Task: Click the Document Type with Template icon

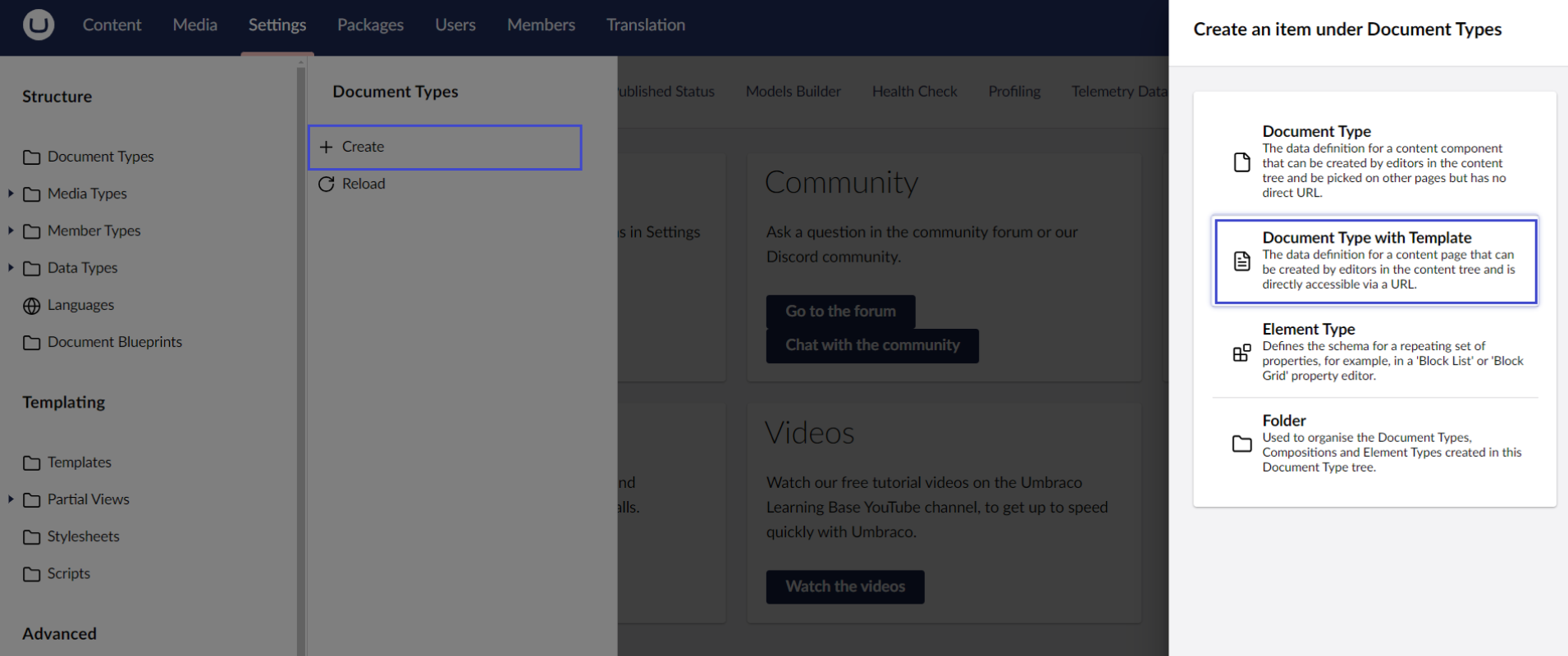Action: pyautogui.click(x=1242, y=262)
